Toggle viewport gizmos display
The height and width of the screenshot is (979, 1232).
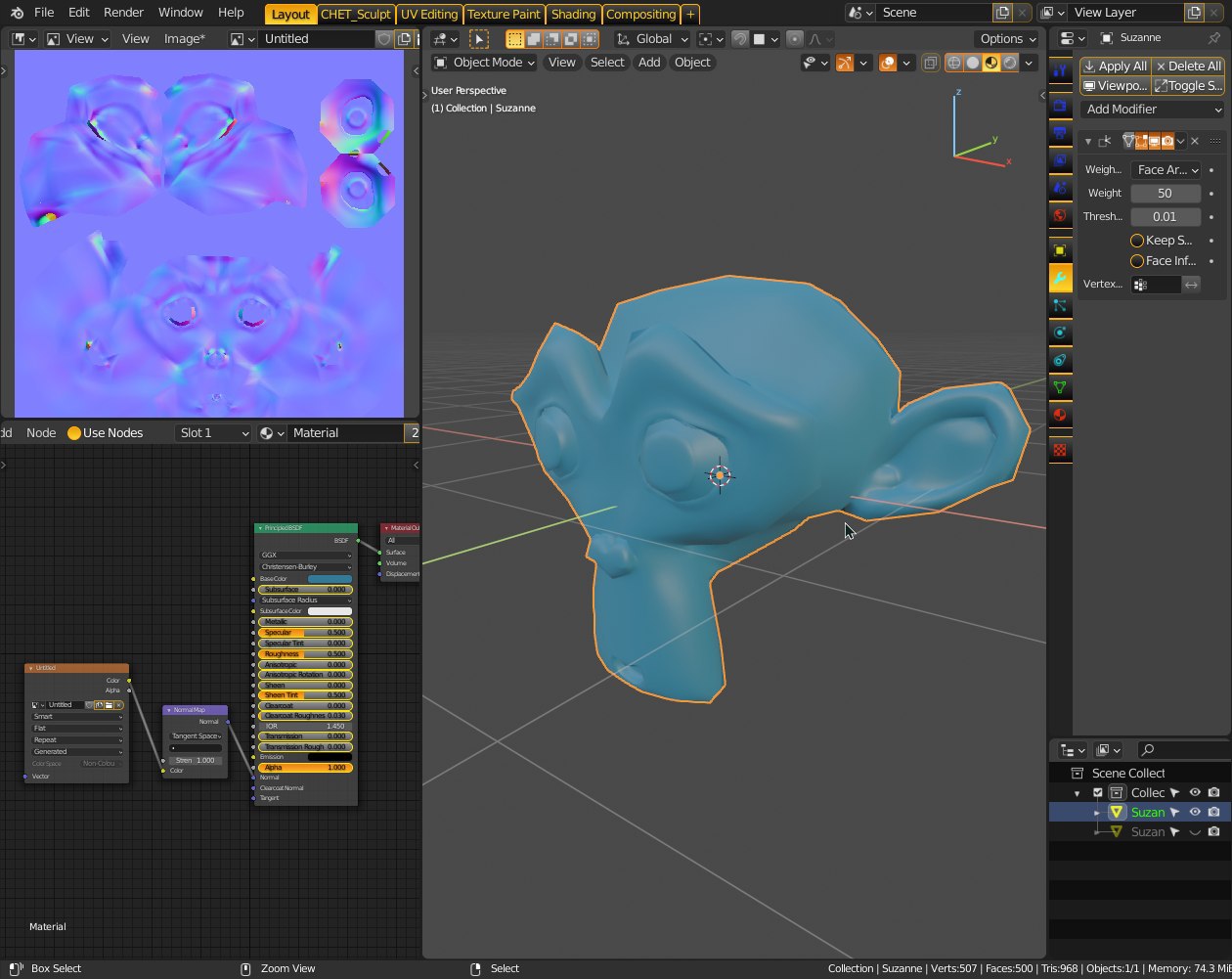tap(845, 63)
